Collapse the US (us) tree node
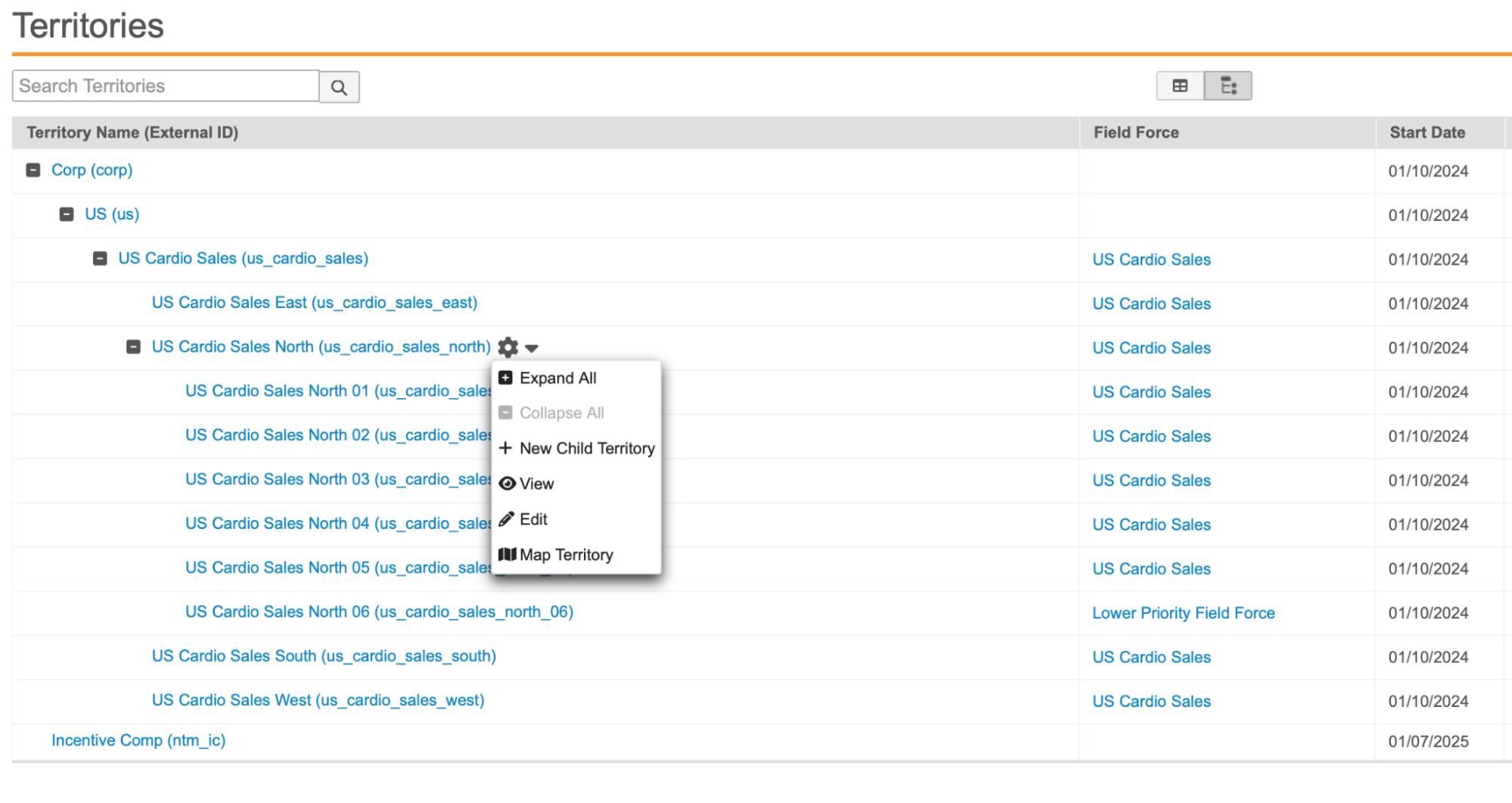 tap(67, 214)
